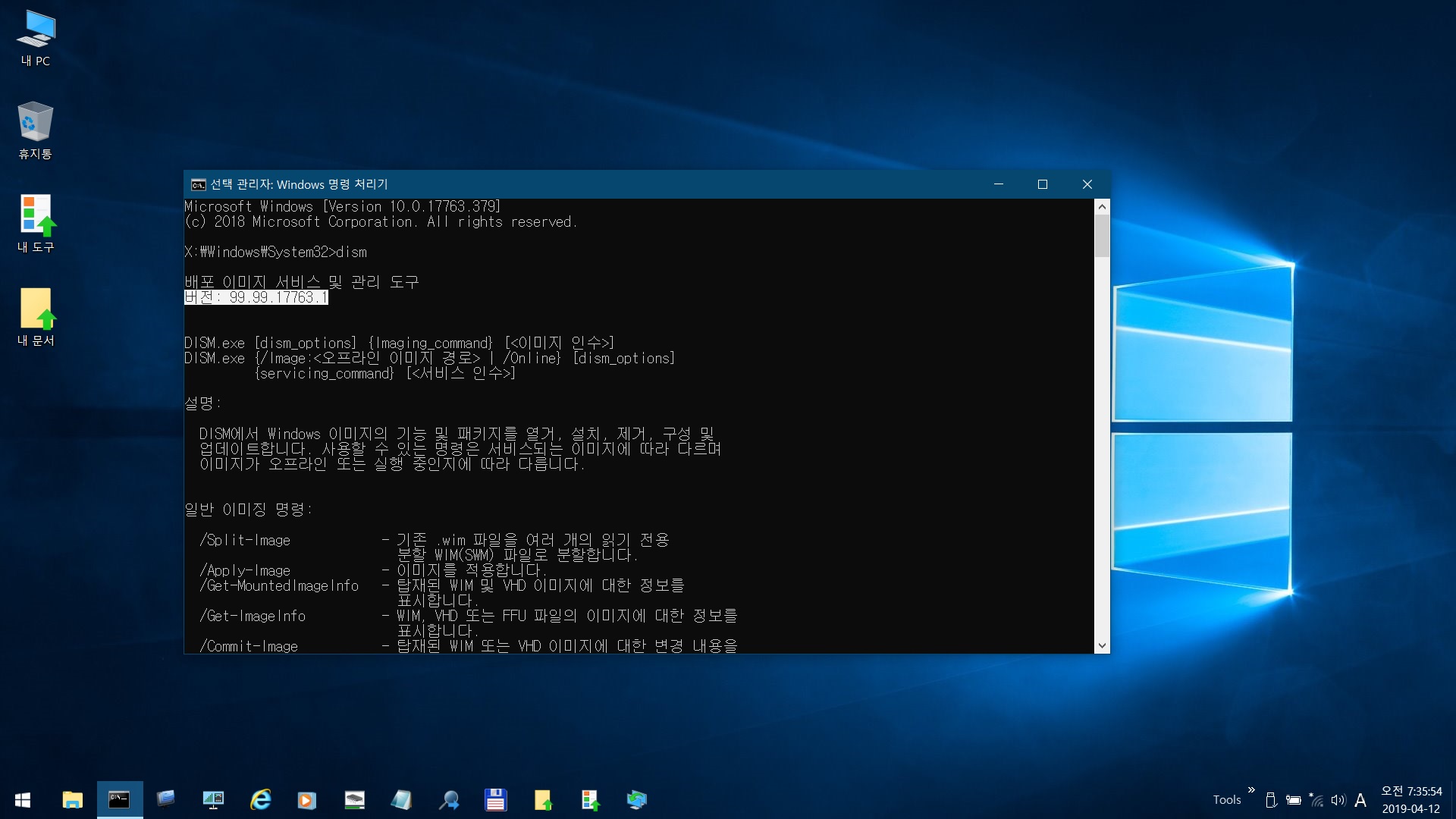Viewport: 1456px width, 819px height.
Task: Open the blue monitor taskbar icon
Action: pos(166,799)
